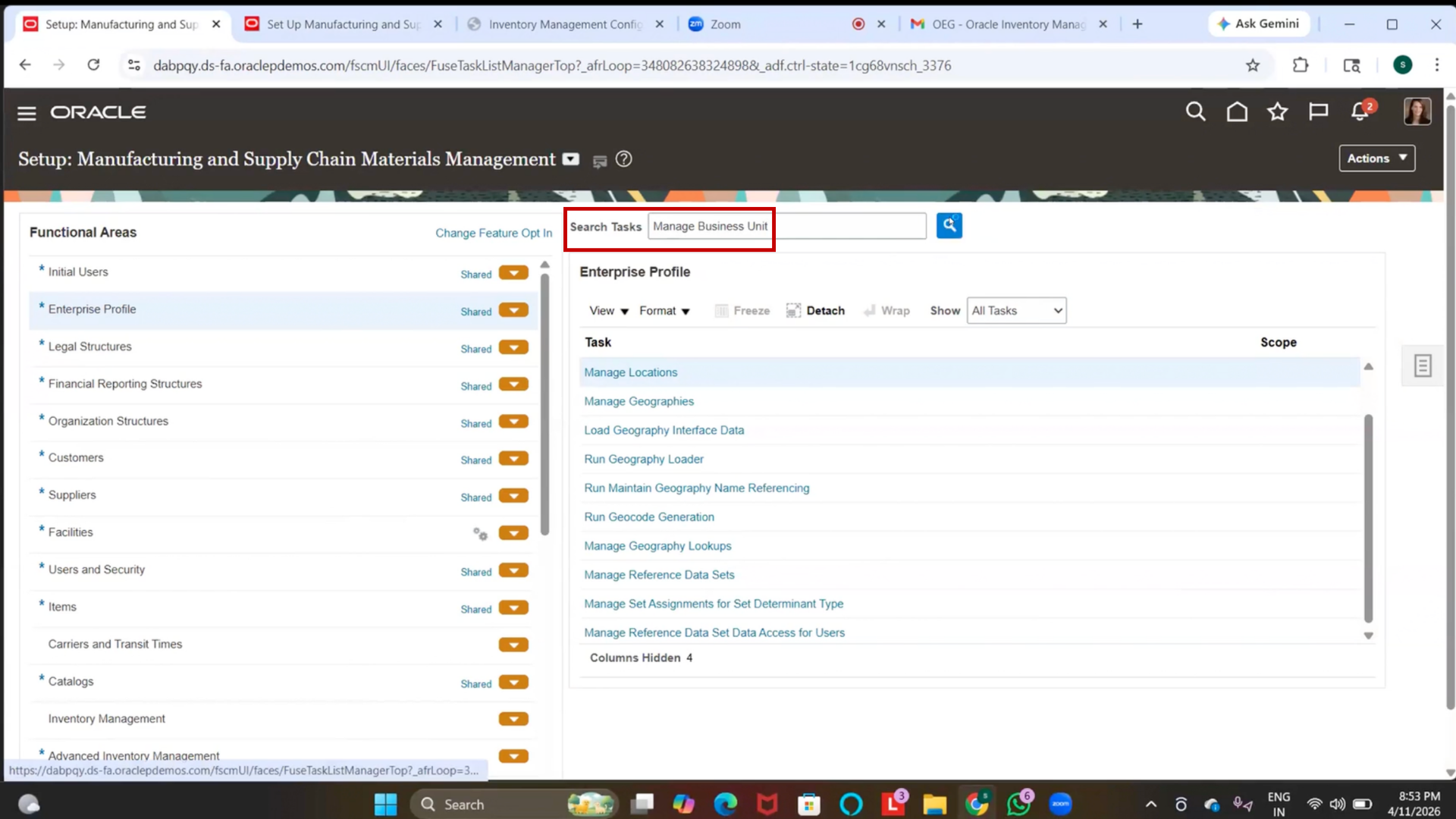The image size is (1456, 819).
Task: Open the system tray volume icon
Action: coord(1338,804)
